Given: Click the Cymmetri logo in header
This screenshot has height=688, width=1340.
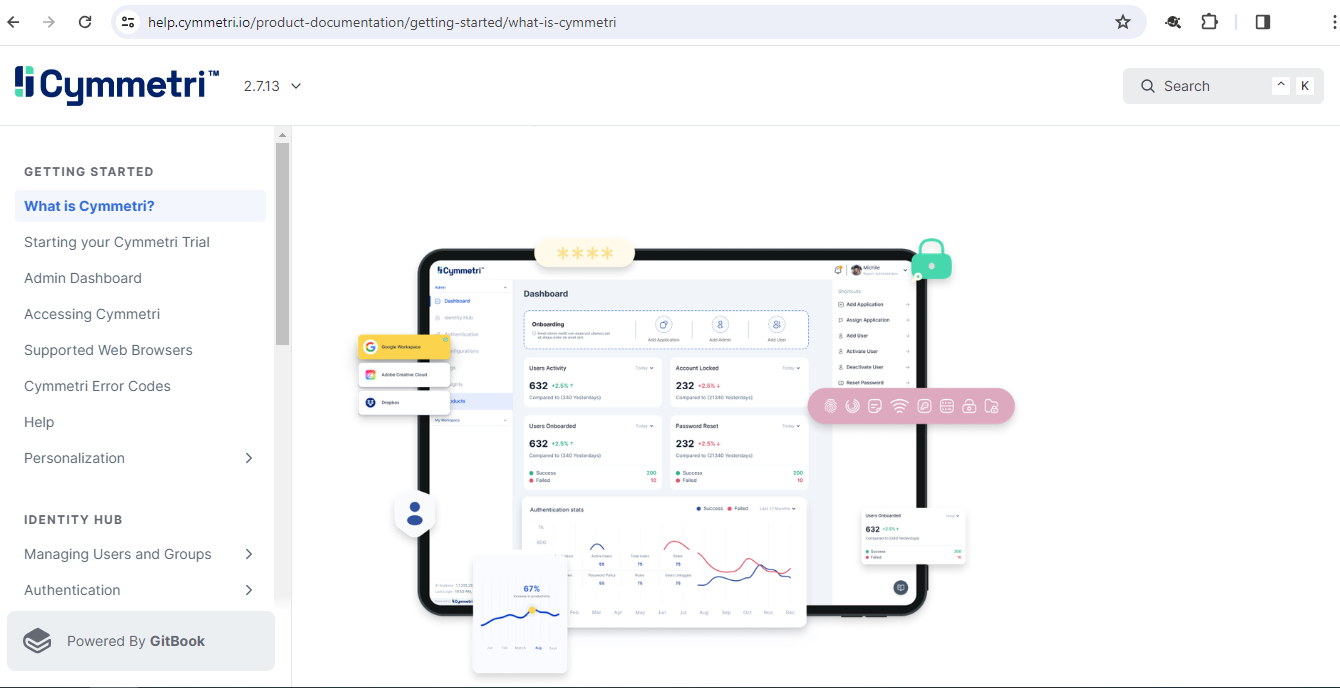Looking at the screenshot, I should (116, 86).
